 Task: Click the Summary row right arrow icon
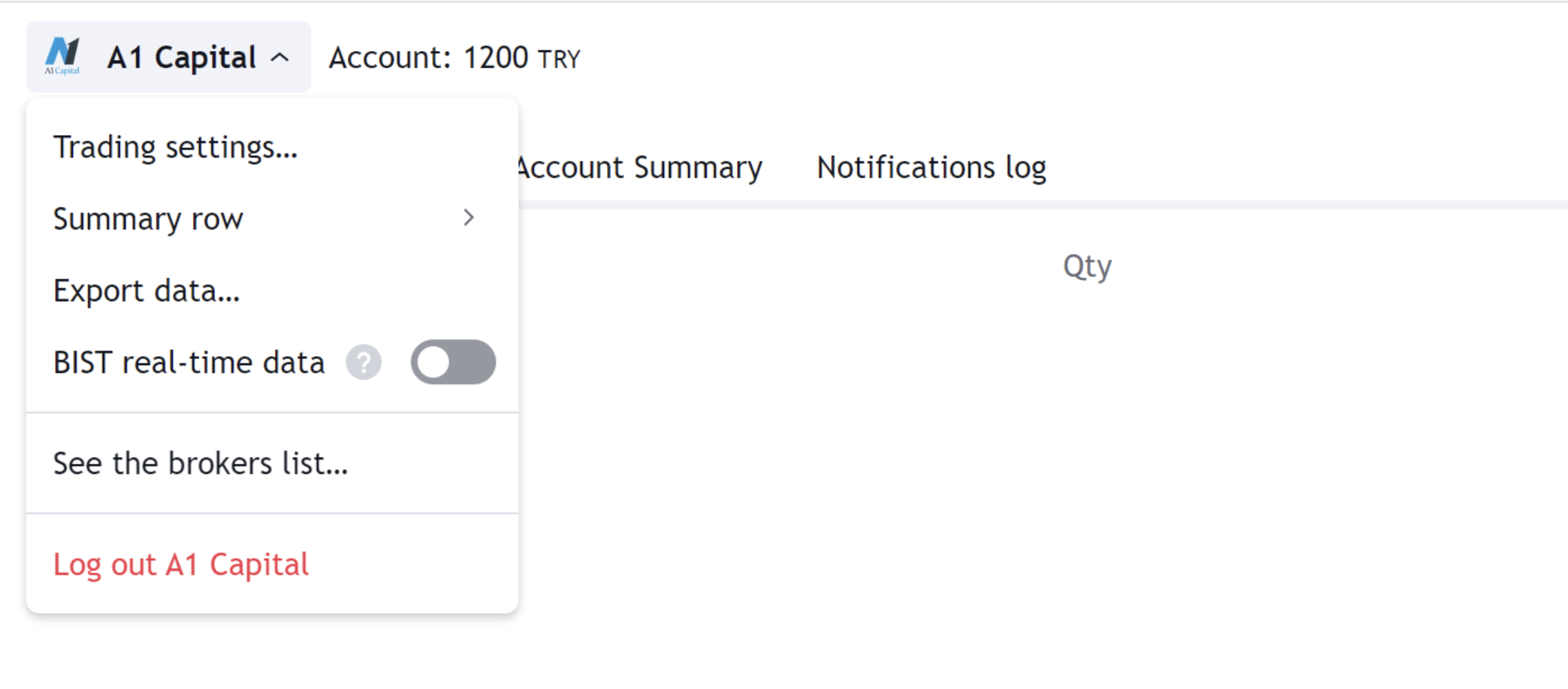[469, 218]
